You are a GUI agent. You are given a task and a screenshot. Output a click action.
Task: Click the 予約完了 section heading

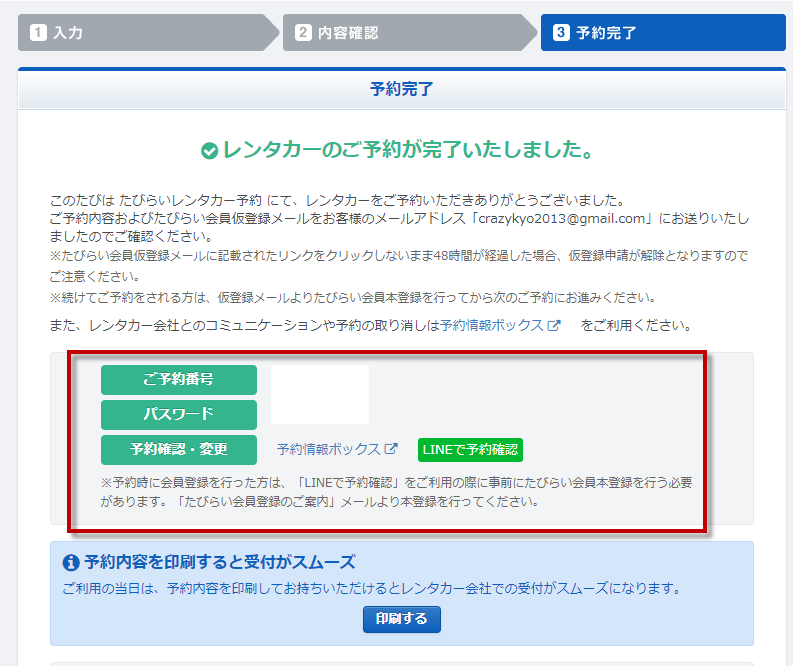(x=402, y=89)
